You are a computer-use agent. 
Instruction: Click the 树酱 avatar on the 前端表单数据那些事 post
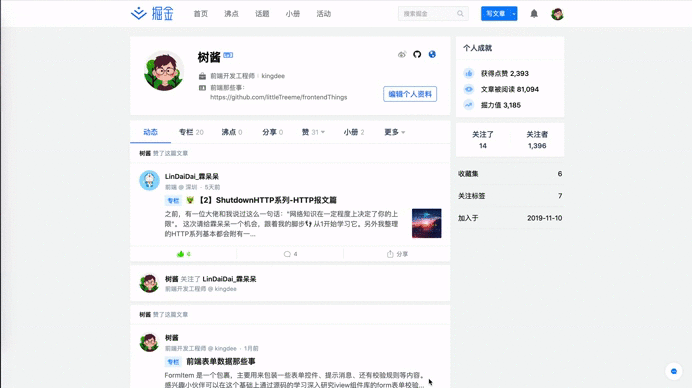coord(149,342)
